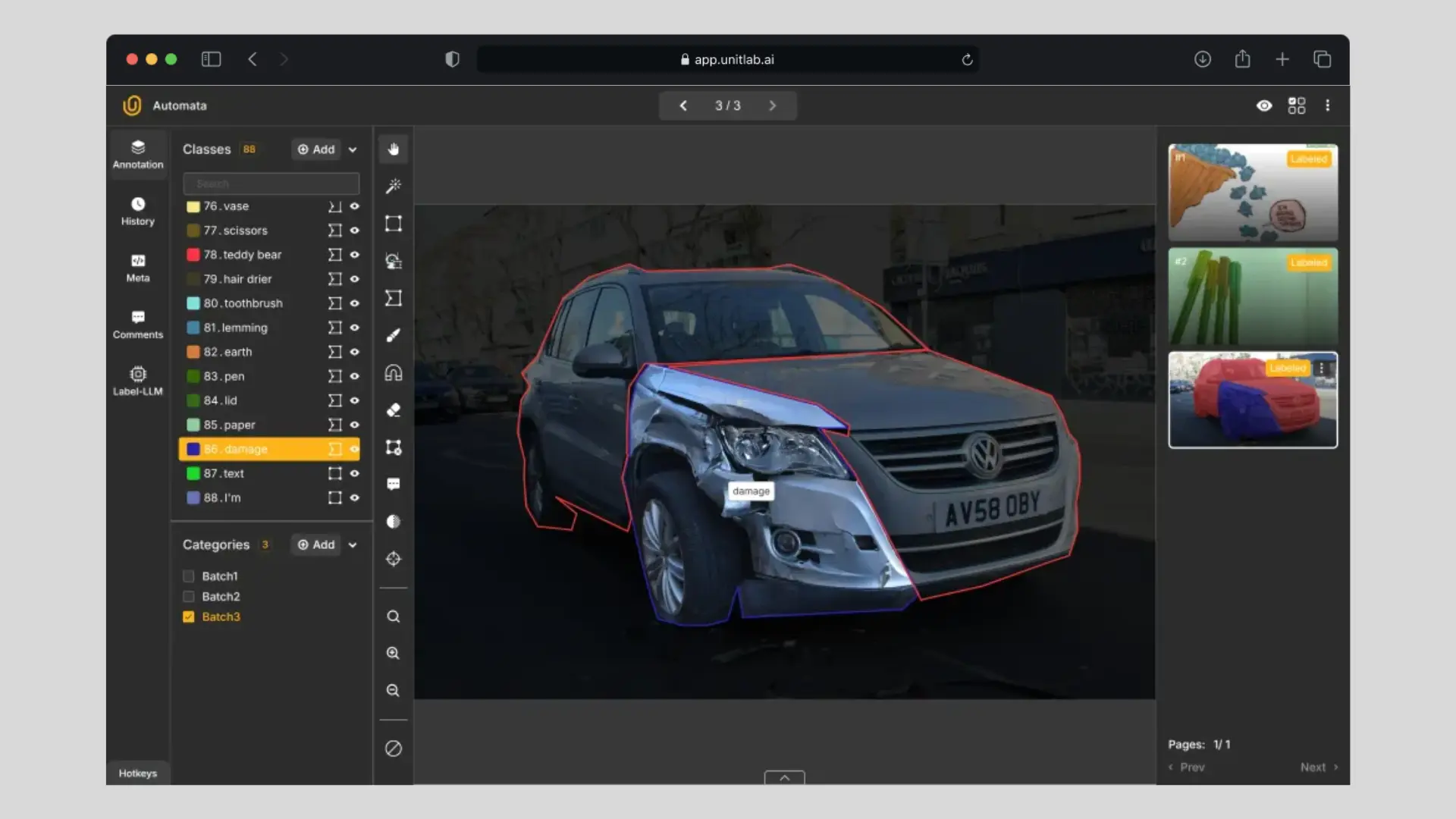This screenshot has height=819, width=1456.
Task: Click the zoom in magnifier icon
Action: point(393,653)
